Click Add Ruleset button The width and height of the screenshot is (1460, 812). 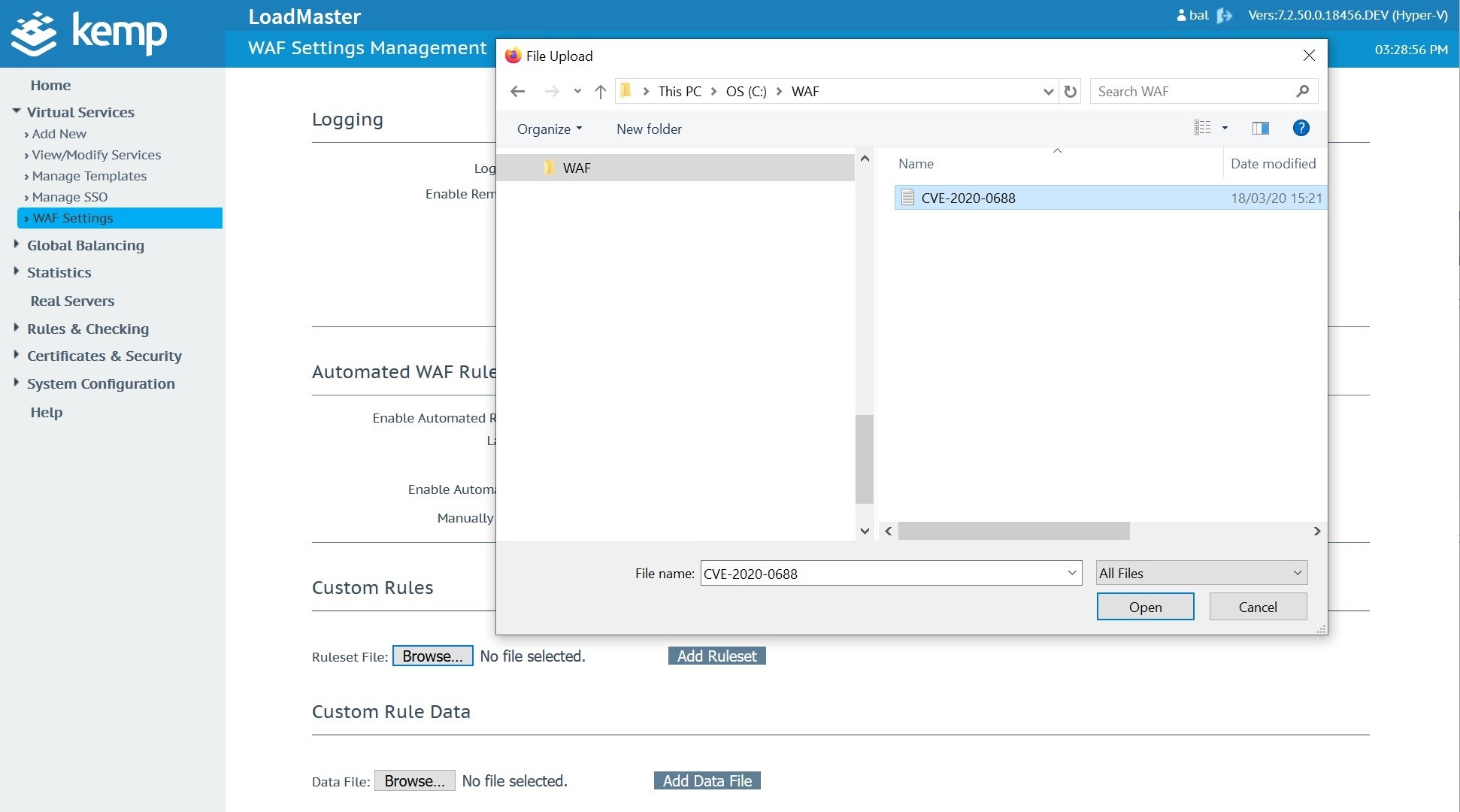[716, 656]
